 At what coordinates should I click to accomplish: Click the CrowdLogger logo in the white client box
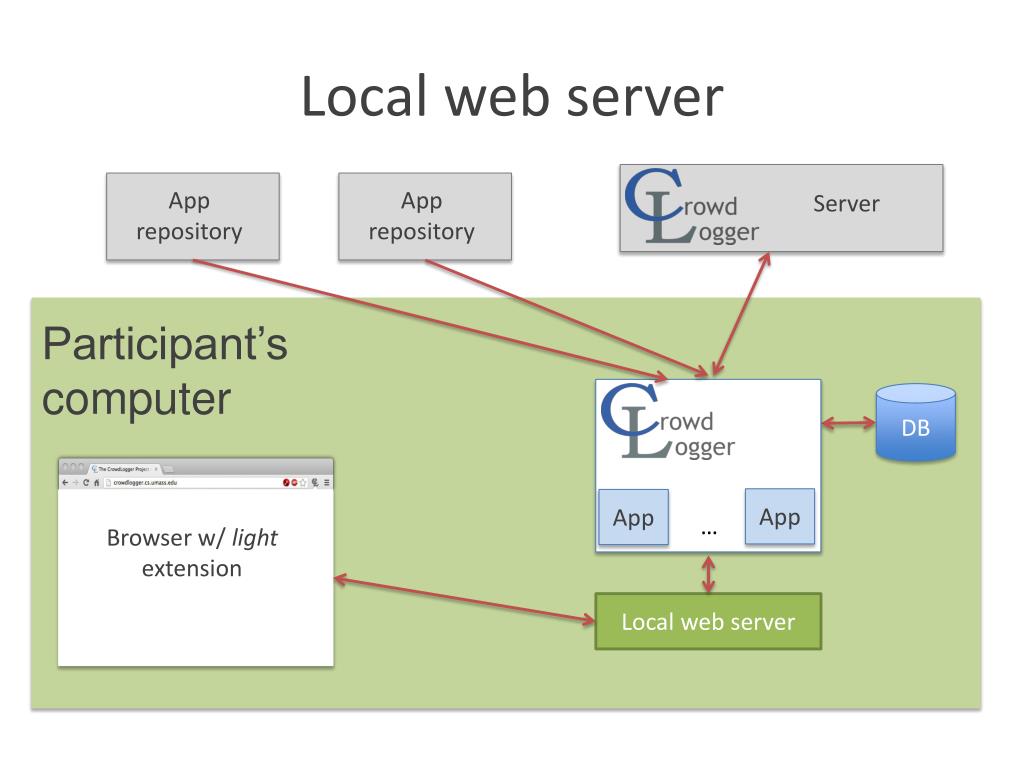click(x=667, y=421)
